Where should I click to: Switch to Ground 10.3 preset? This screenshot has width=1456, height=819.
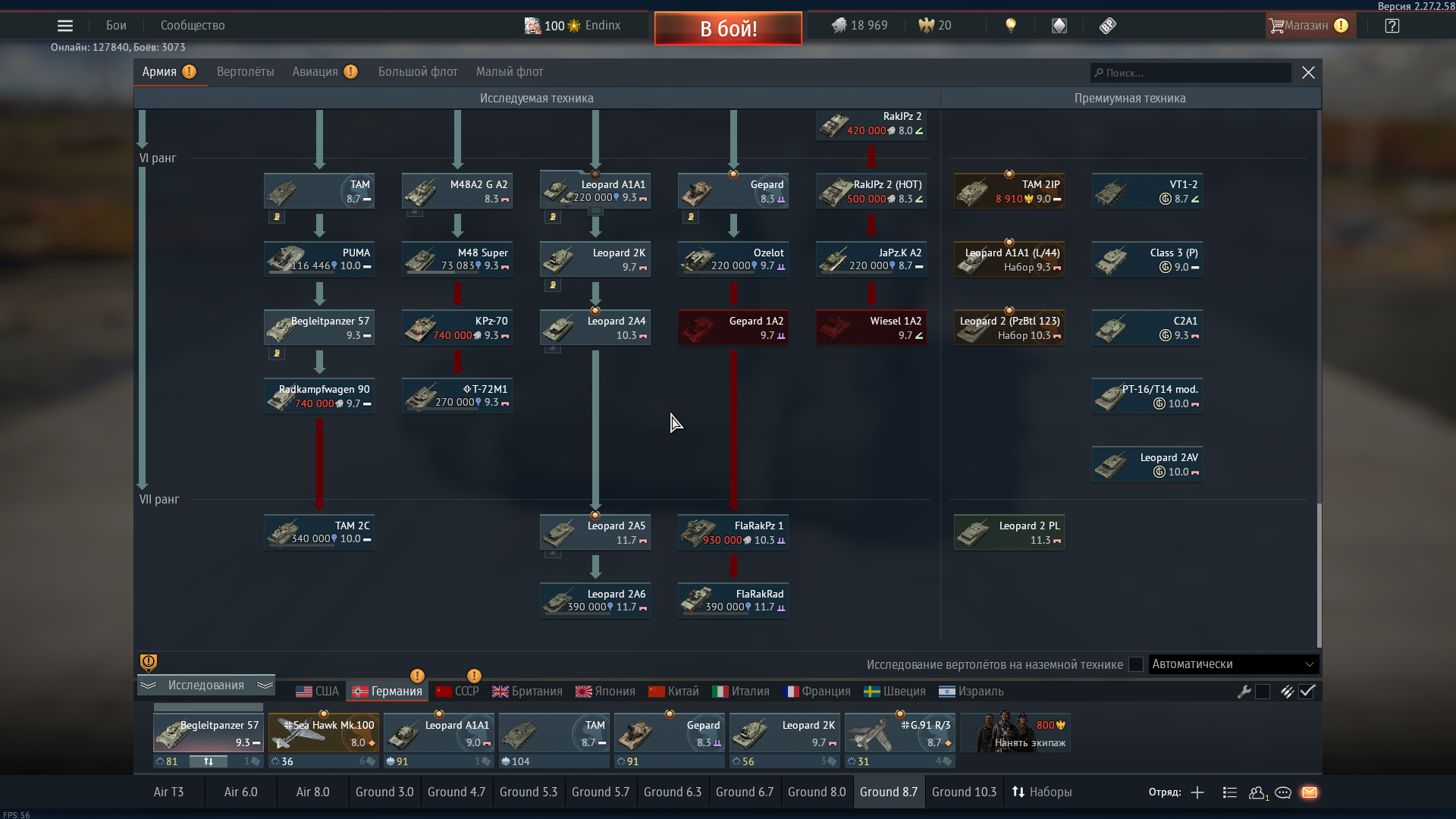click(x=964, y=792)
